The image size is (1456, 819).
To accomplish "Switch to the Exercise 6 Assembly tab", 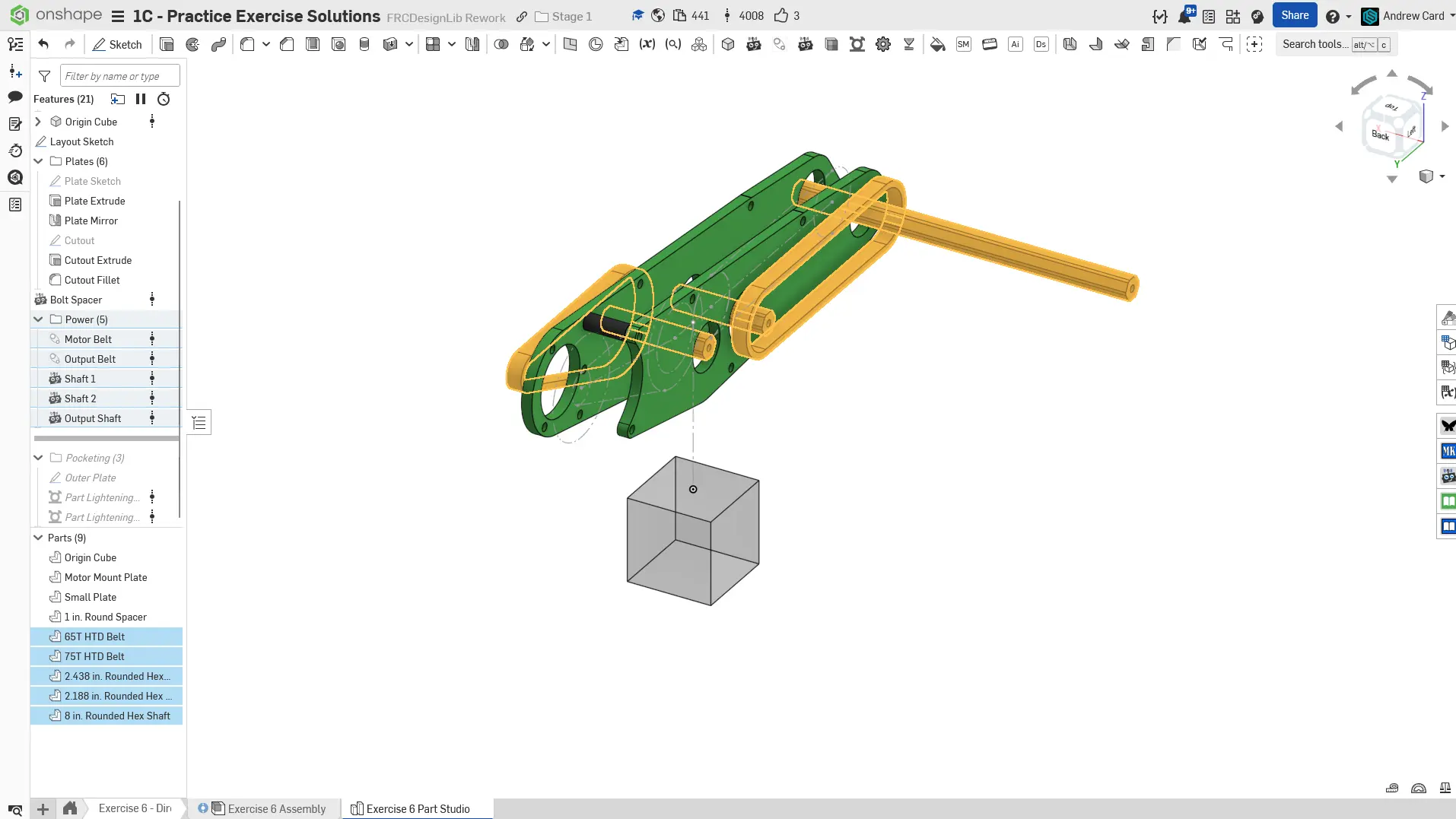I will [x=276, y=809].
